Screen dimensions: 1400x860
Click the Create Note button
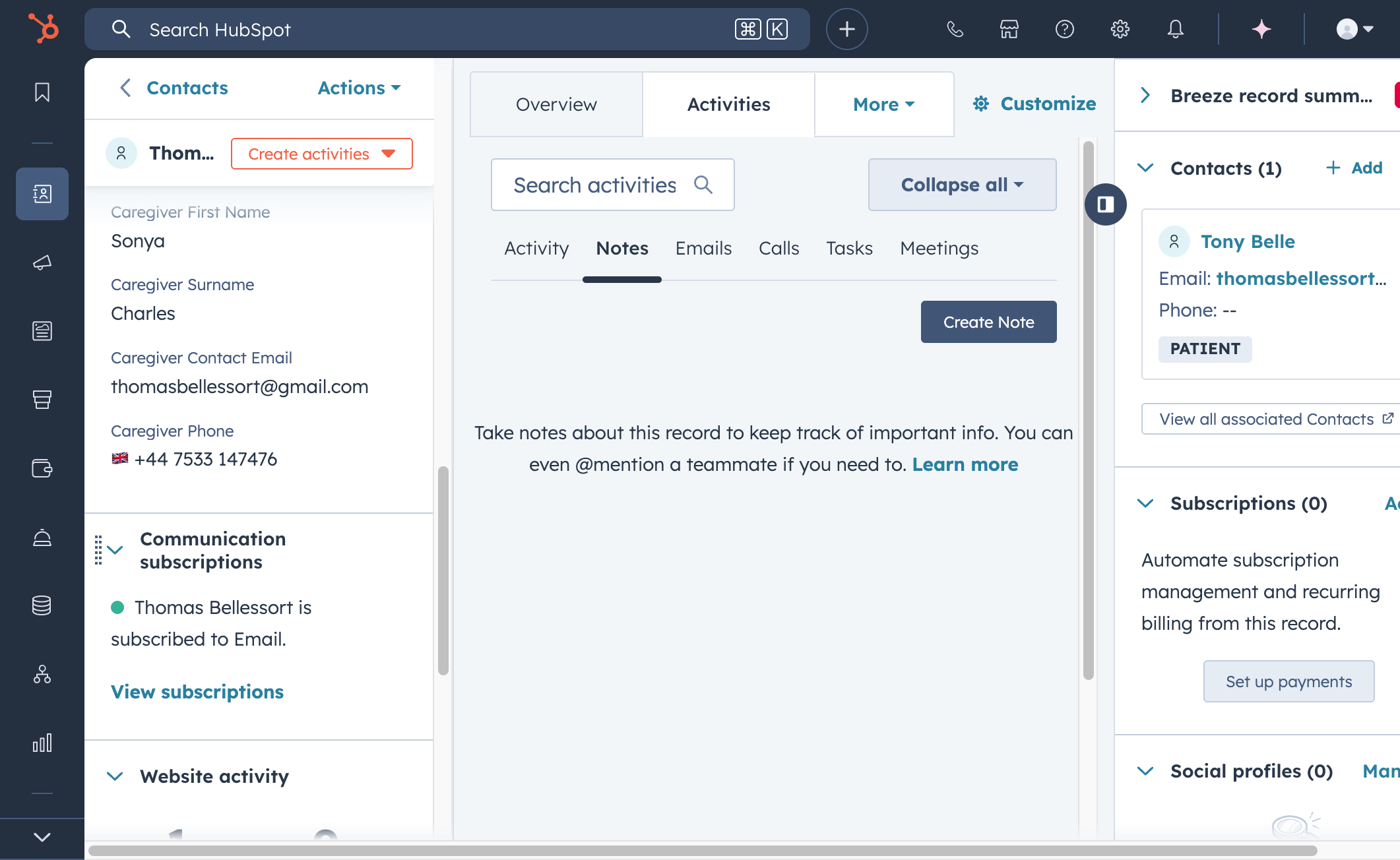coord(988,322)
